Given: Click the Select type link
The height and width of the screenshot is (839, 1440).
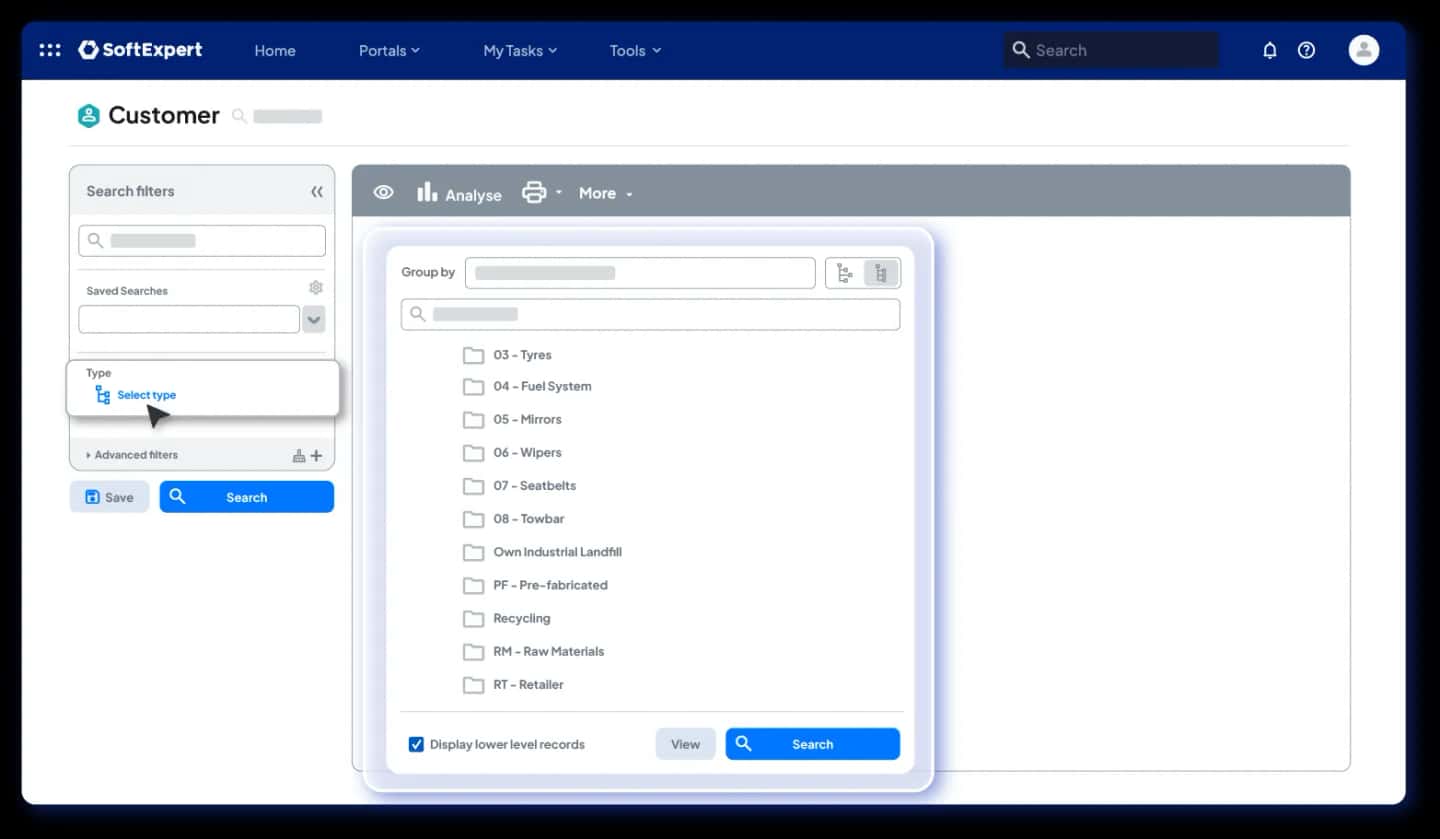Looking at the screenshot, I should pos(146,395).
